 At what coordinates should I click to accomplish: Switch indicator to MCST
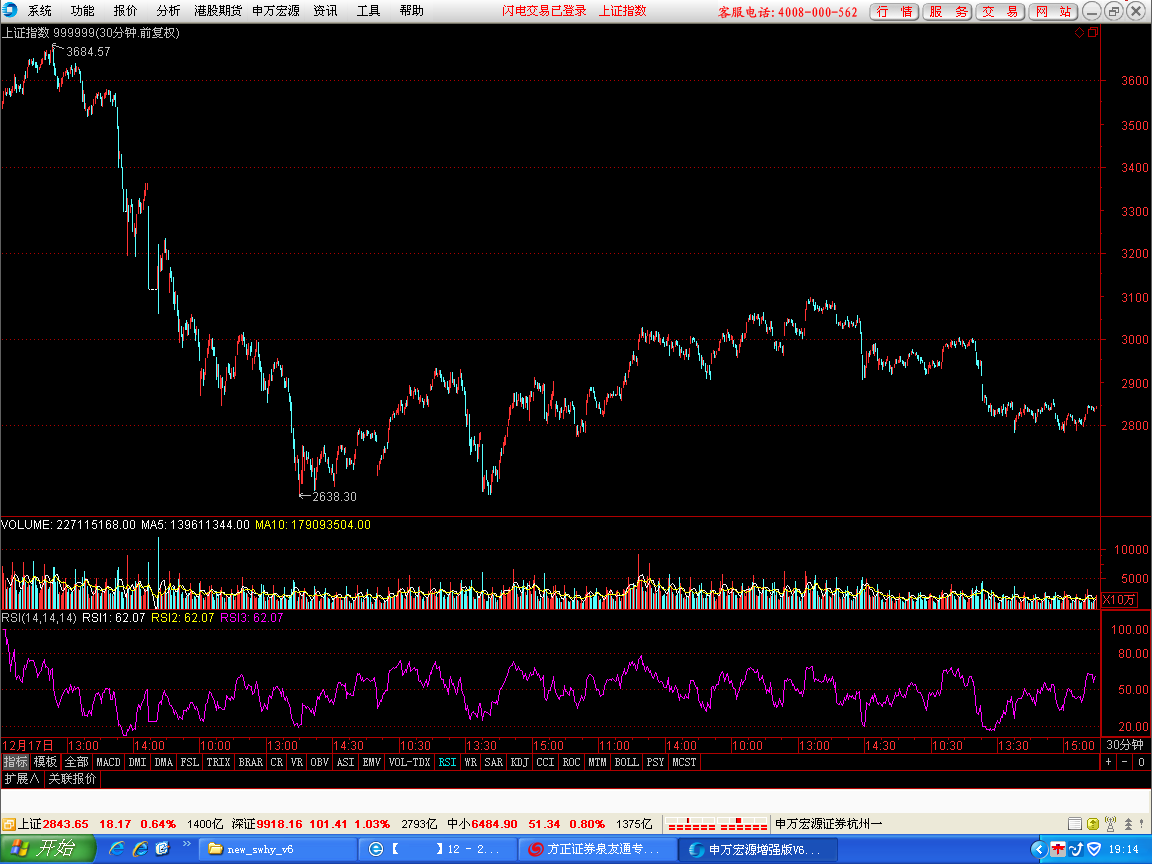coord(684,762)
